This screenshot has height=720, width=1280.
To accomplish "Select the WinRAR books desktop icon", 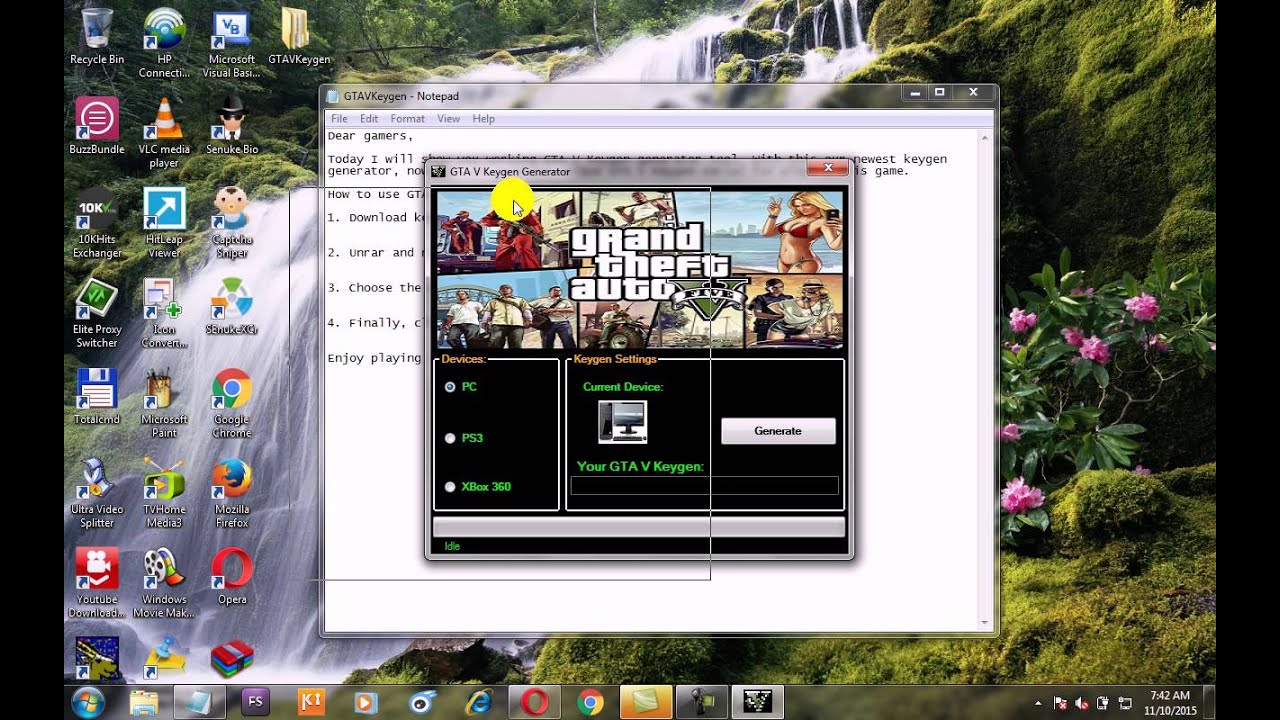I will 232,659.
